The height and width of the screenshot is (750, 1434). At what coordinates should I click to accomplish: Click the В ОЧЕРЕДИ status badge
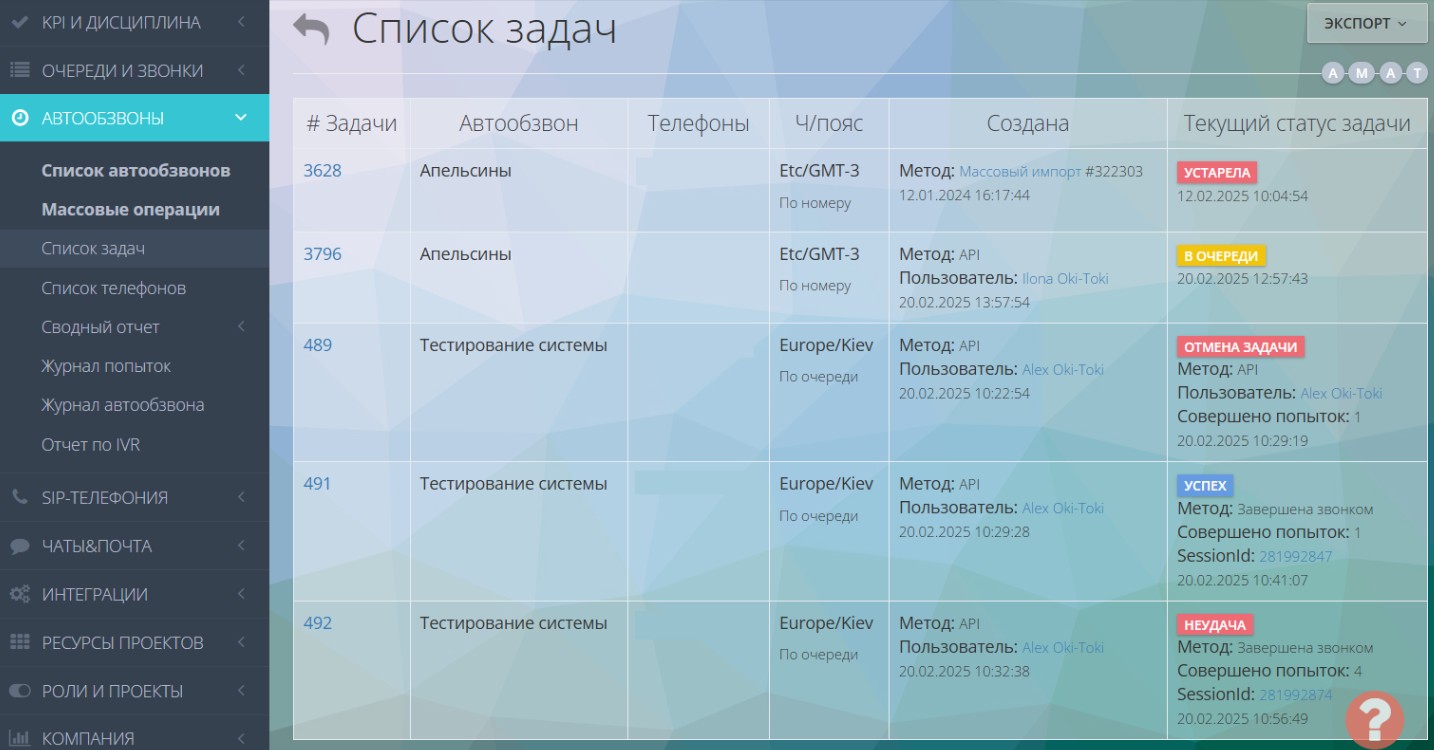click(1221, 256)
